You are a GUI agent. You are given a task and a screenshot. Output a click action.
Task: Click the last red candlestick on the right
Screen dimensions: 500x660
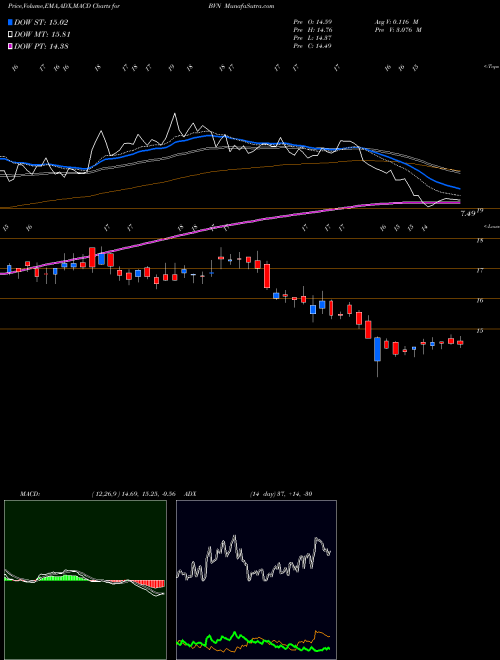460,343
